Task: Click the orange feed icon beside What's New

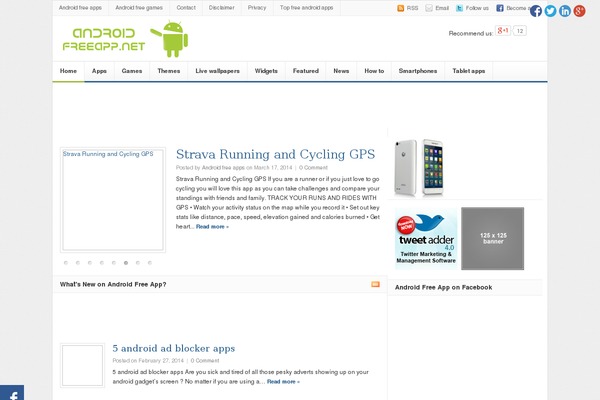Action: pos(375,284)
